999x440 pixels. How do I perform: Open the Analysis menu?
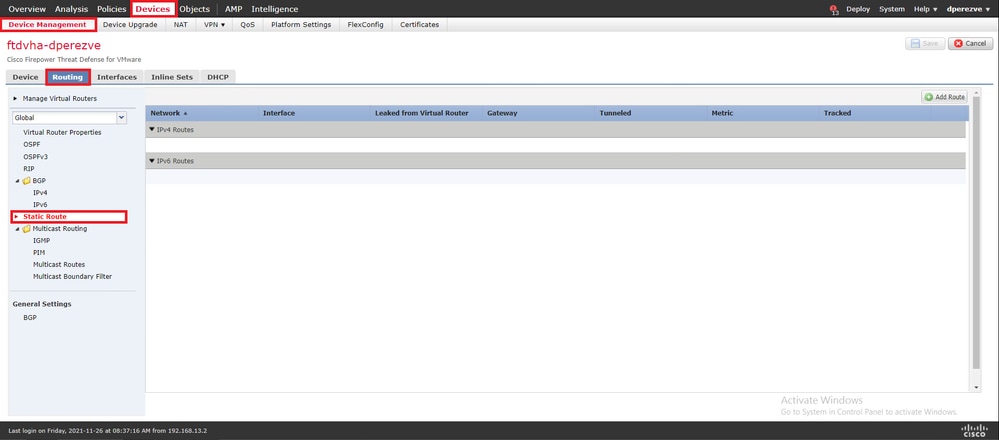71,9
